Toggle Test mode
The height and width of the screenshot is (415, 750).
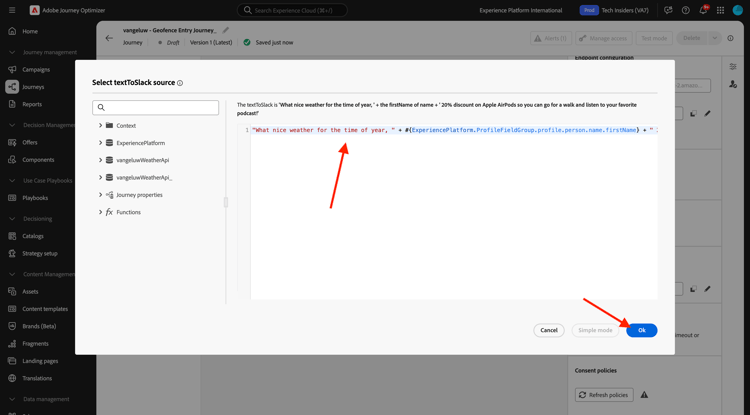click(654, 38)
